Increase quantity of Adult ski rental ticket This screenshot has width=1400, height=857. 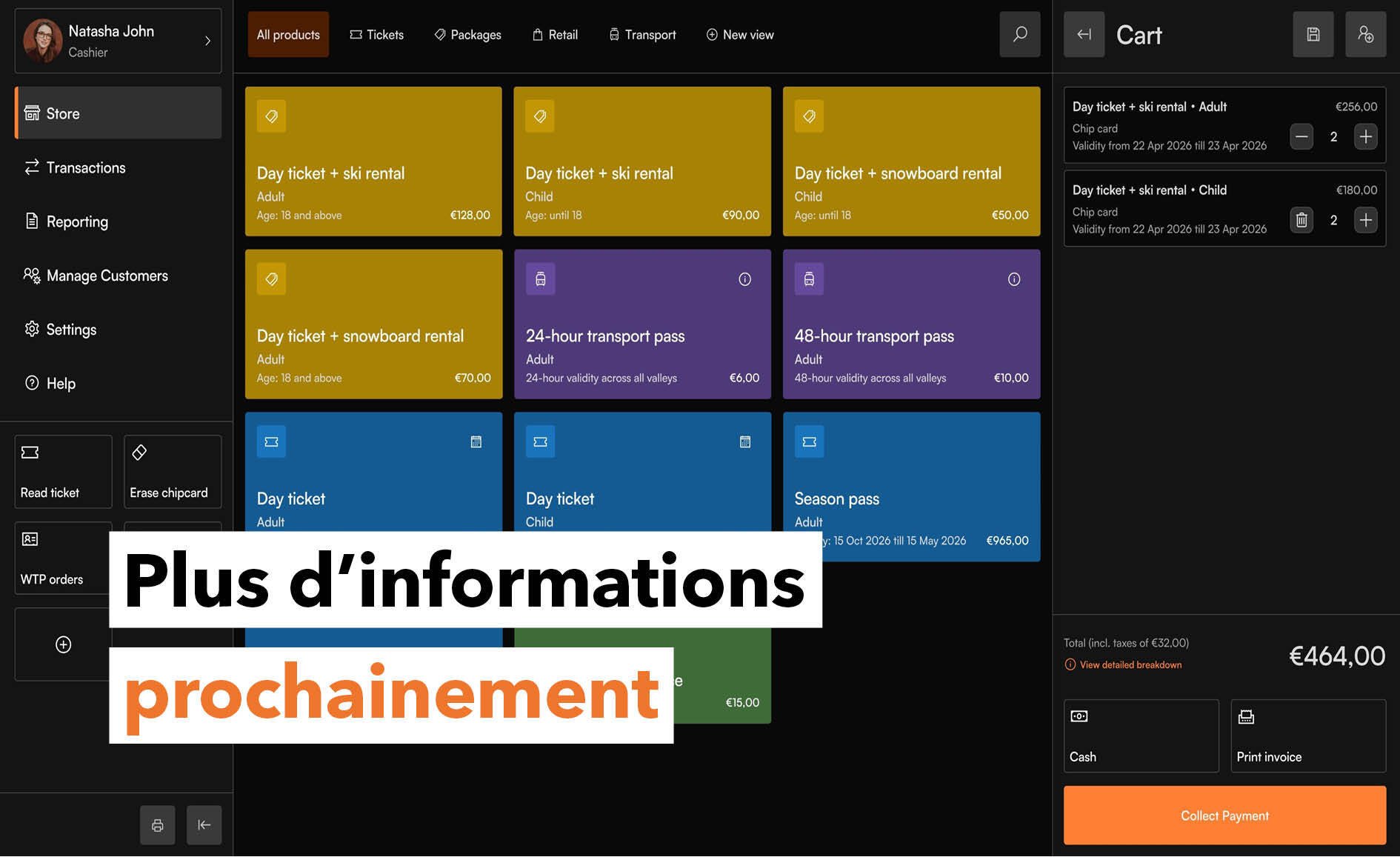[x=1365, y=137]
